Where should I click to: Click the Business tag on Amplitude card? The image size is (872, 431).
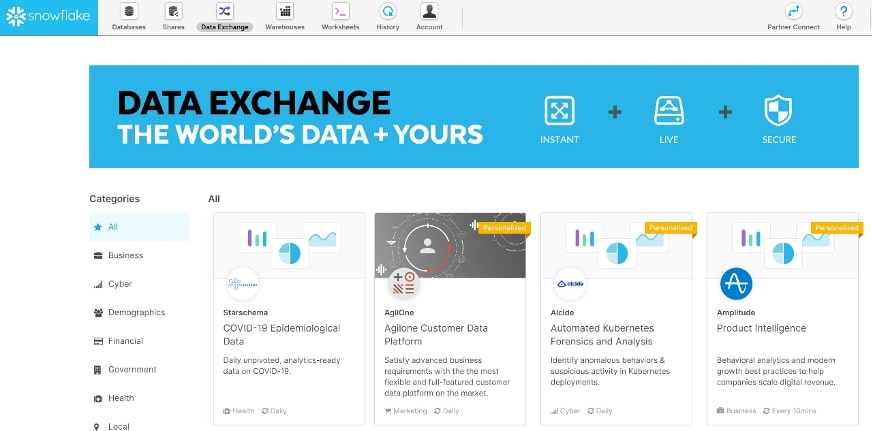736,411
